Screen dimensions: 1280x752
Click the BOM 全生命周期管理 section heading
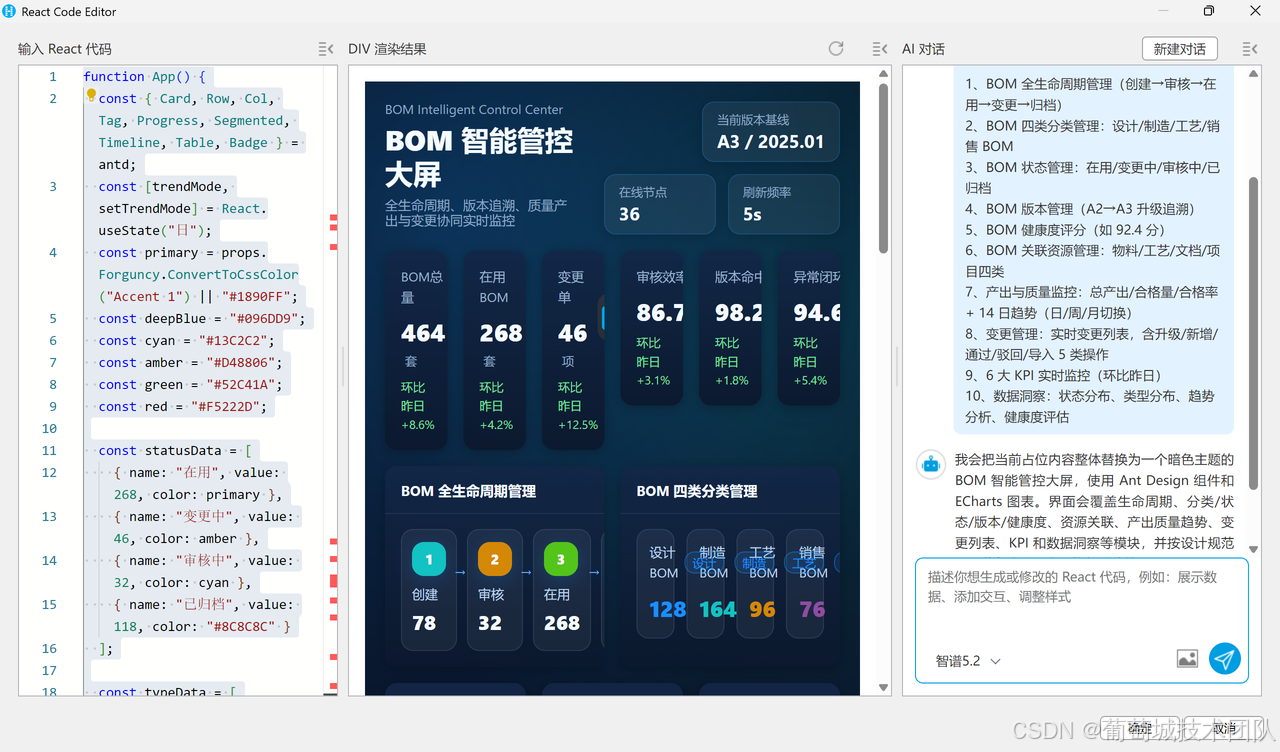tap(468, 491)
